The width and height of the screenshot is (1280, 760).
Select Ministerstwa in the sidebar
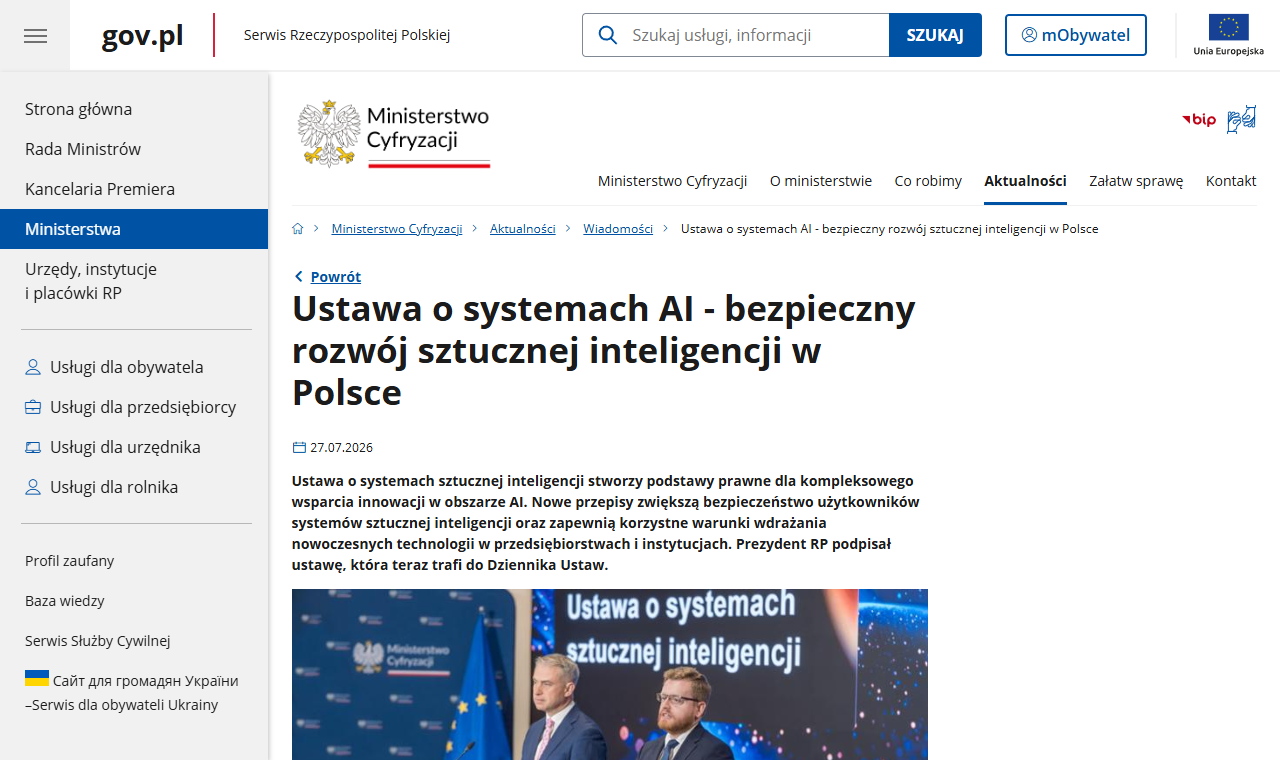click(134, 229)
